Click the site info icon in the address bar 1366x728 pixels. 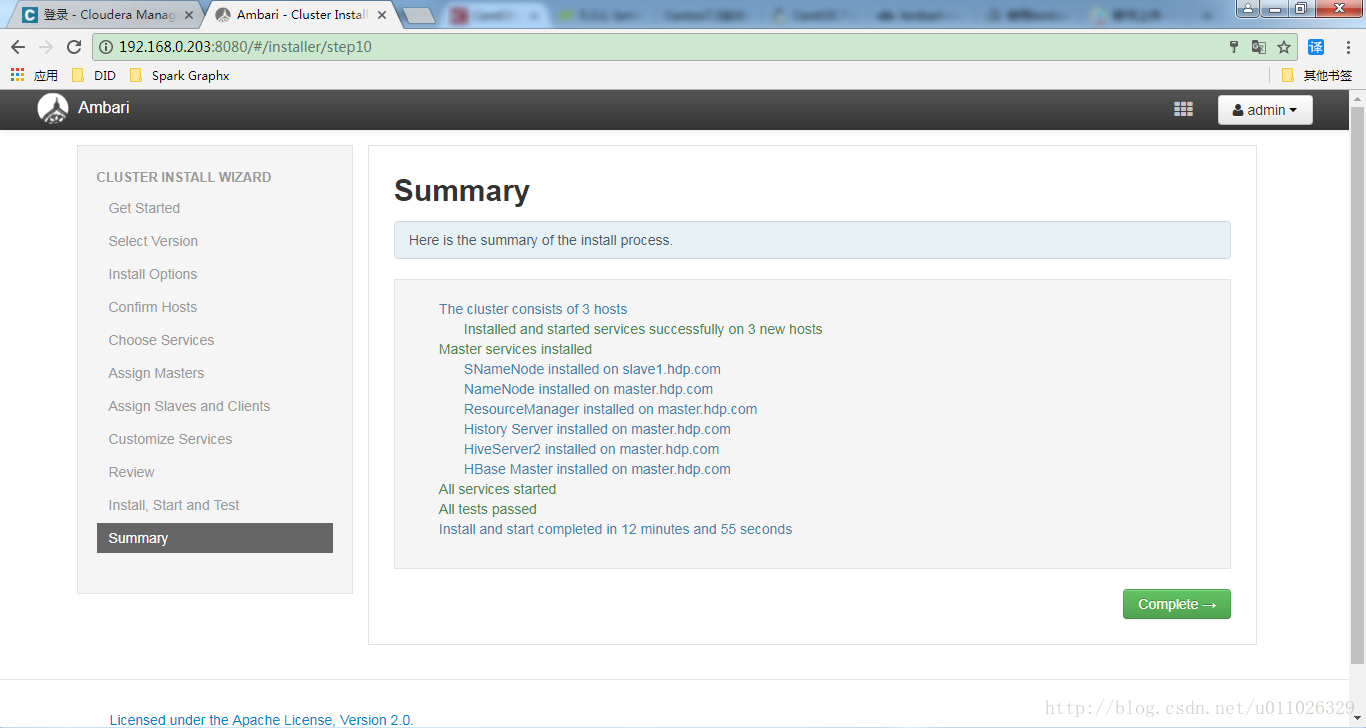coord(106,47)
